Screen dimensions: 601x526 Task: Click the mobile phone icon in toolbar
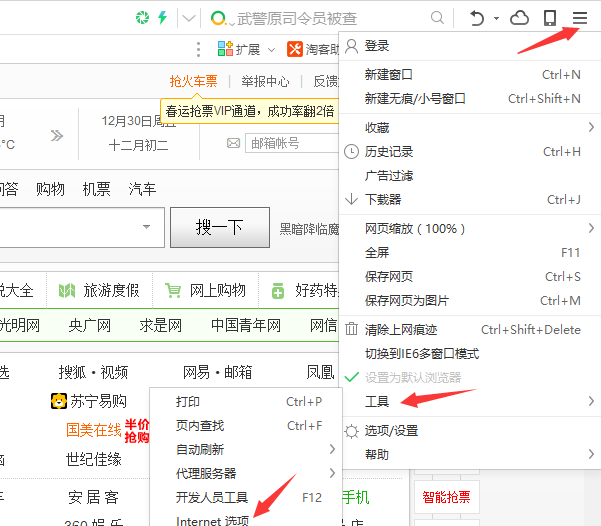coord(550,18)
